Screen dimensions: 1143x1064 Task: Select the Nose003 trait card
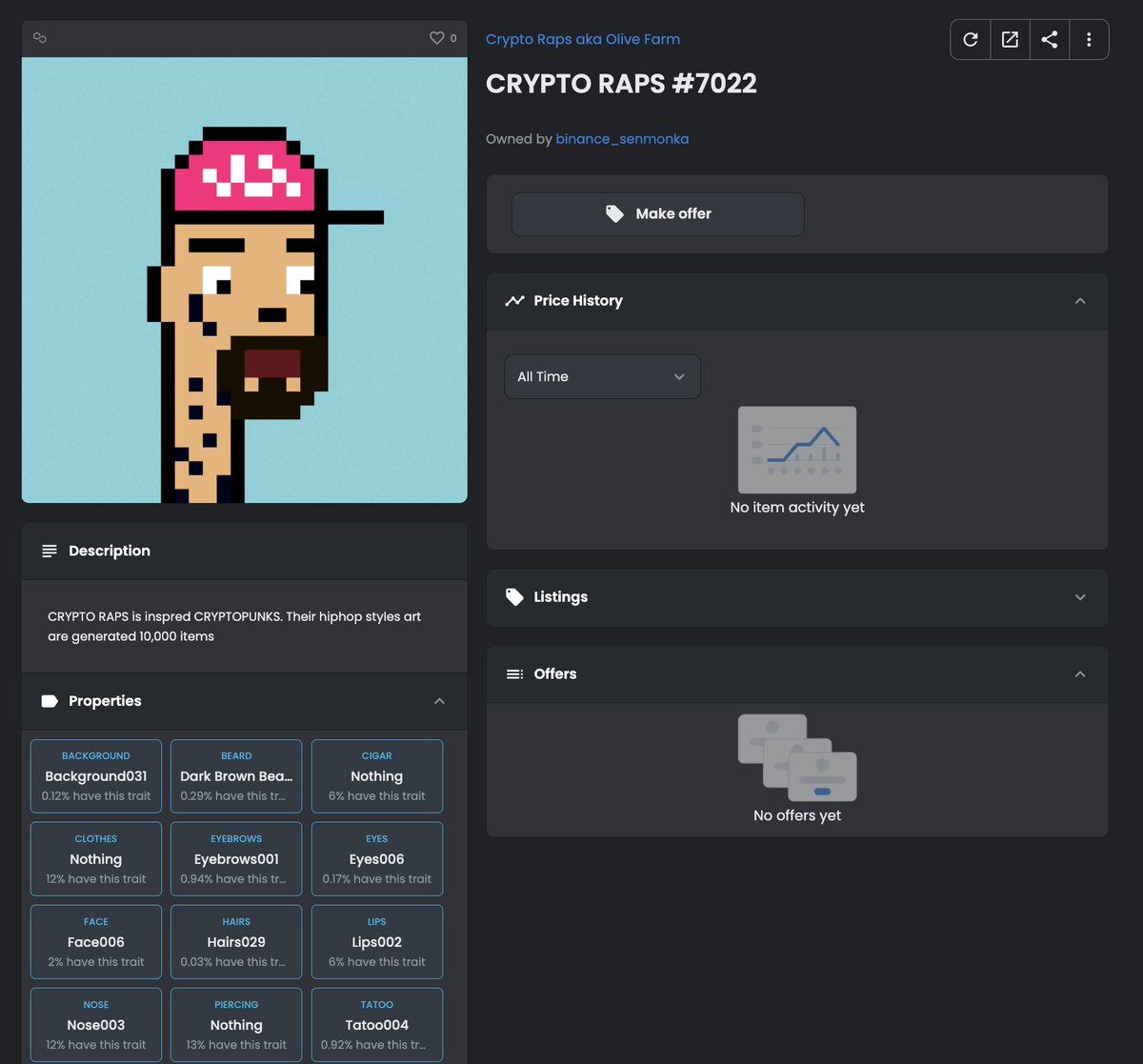tap(96, 1025)
